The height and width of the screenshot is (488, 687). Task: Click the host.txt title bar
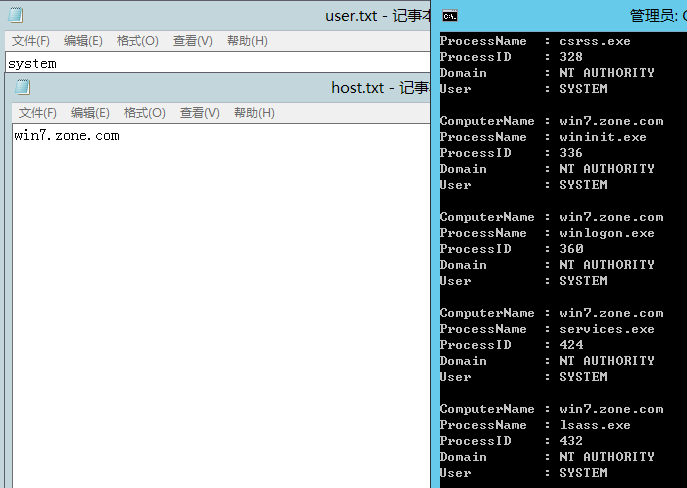200,88
